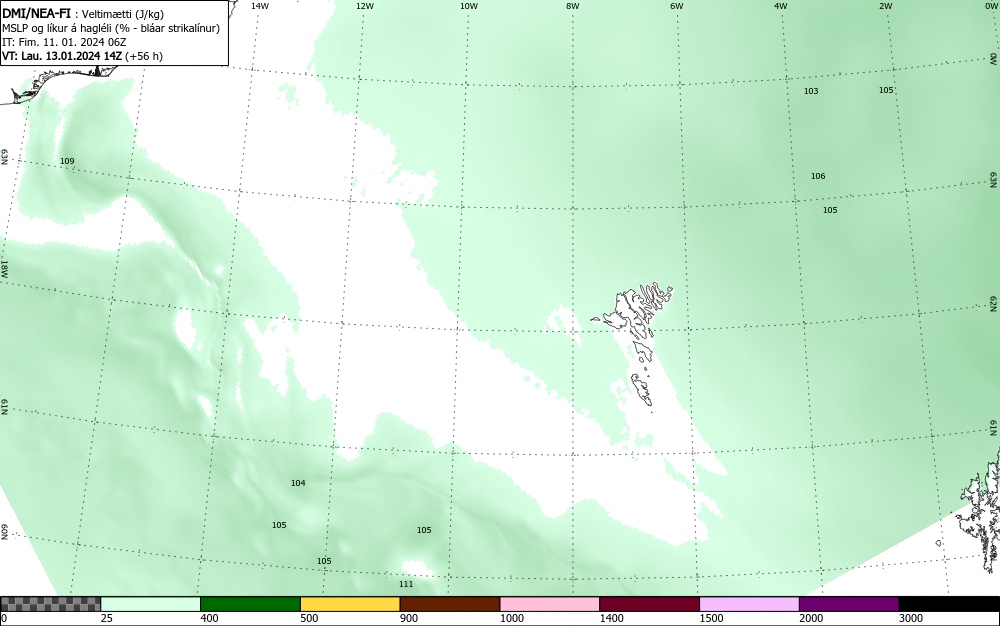Click the 2W longitude label
The image size is (1000, 626).
(x=885, y=6)
